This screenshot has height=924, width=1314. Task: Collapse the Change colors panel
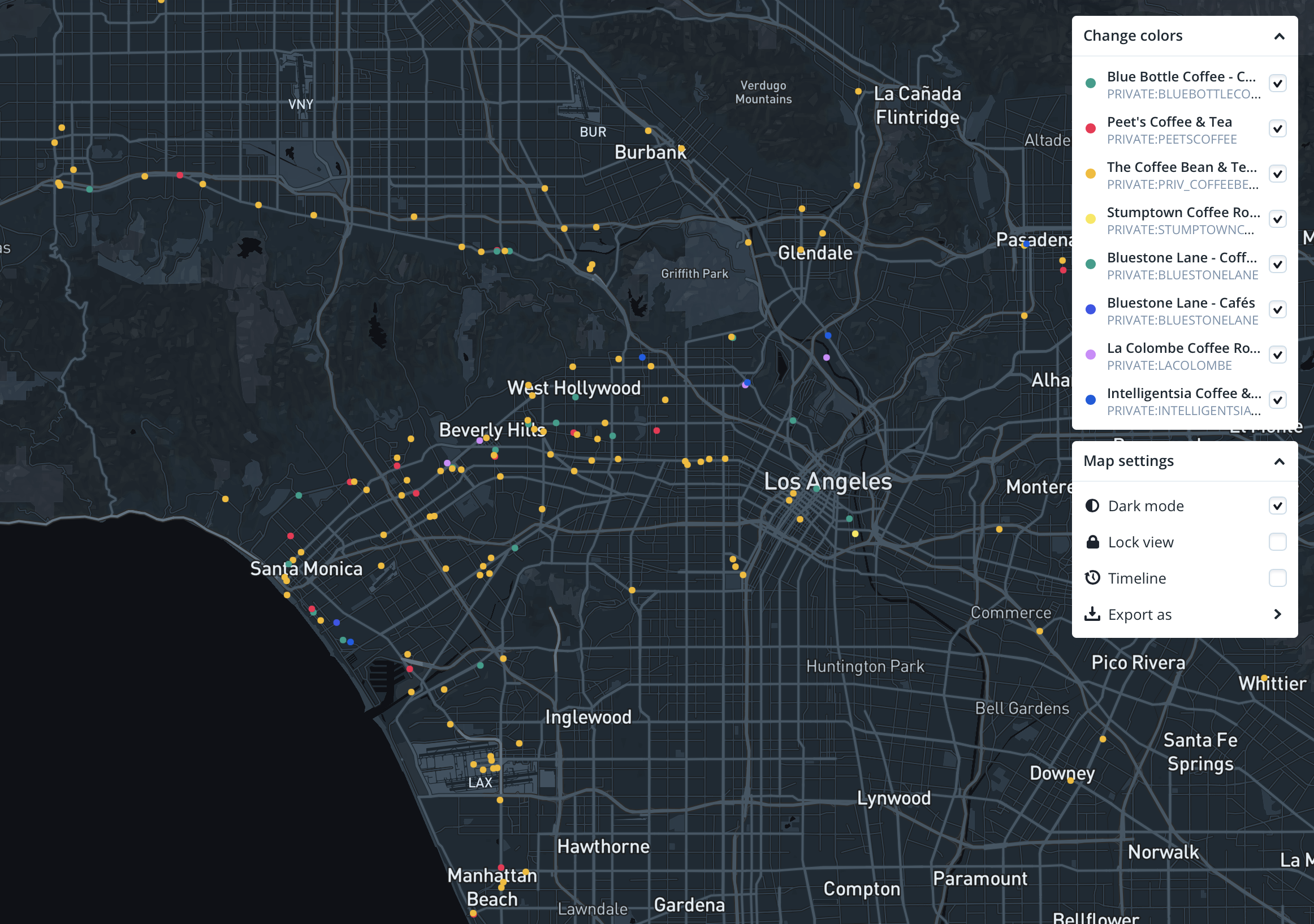[1279, 36]
